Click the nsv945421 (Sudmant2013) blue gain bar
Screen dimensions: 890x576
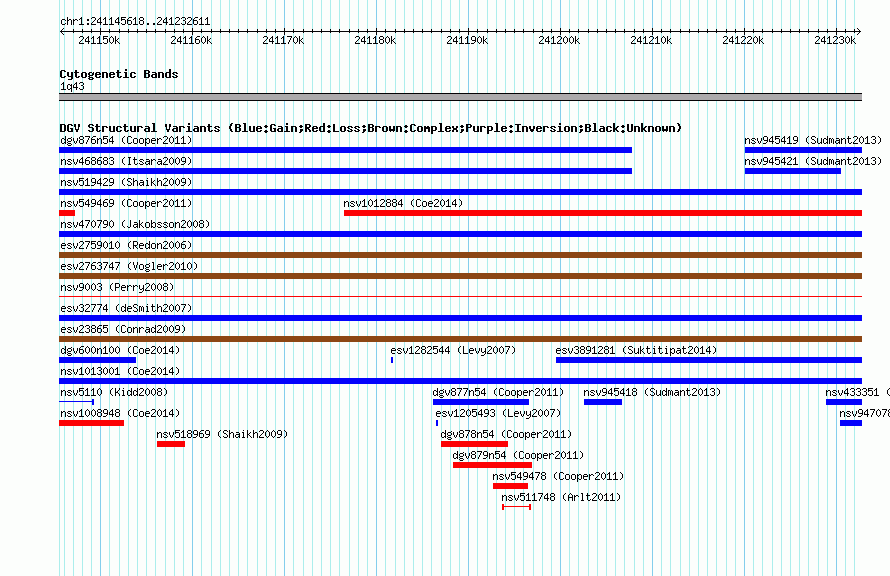(792, 171)
